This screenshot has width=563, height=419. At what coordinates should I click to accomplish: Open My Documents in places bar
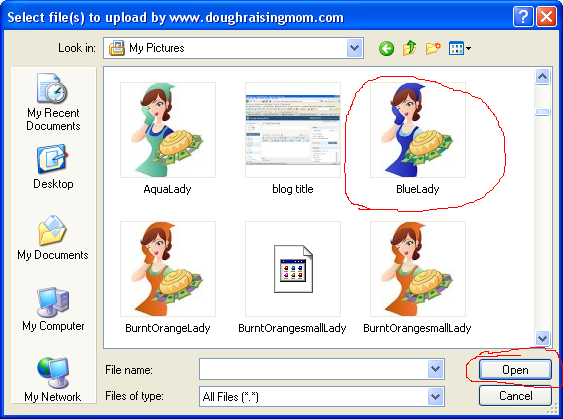[x=53, y=238]
